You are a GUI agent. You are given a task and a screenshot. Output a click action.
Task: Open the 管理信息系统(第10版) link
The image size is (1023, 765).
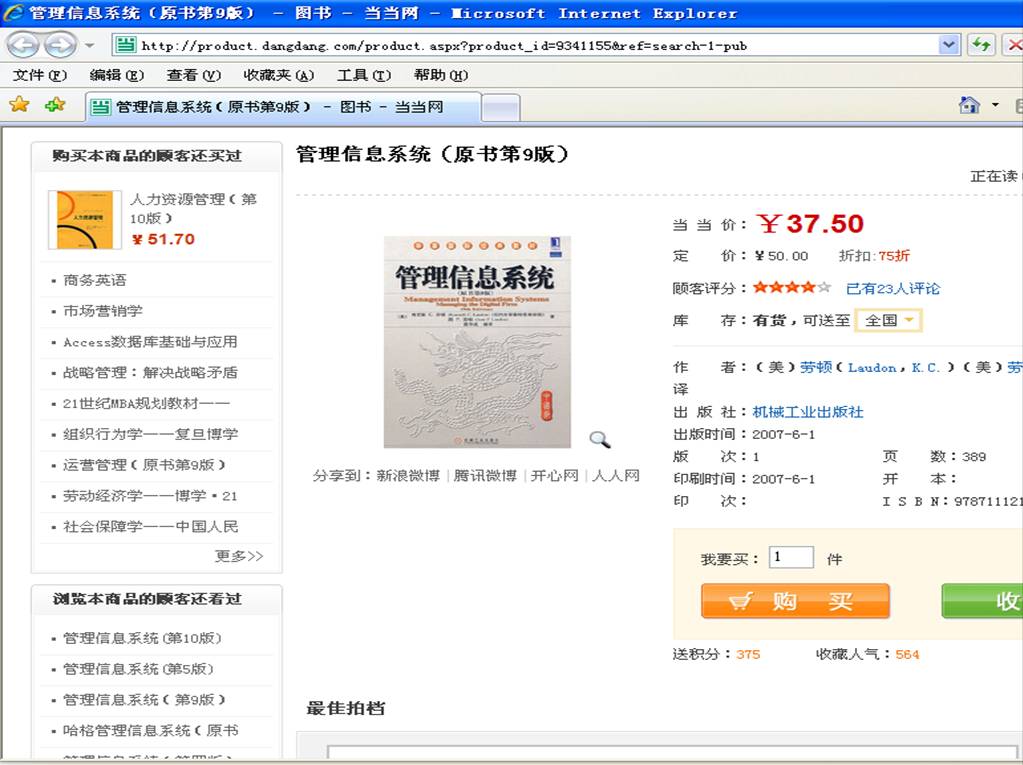pyautogui.click(x=142, y=638)
